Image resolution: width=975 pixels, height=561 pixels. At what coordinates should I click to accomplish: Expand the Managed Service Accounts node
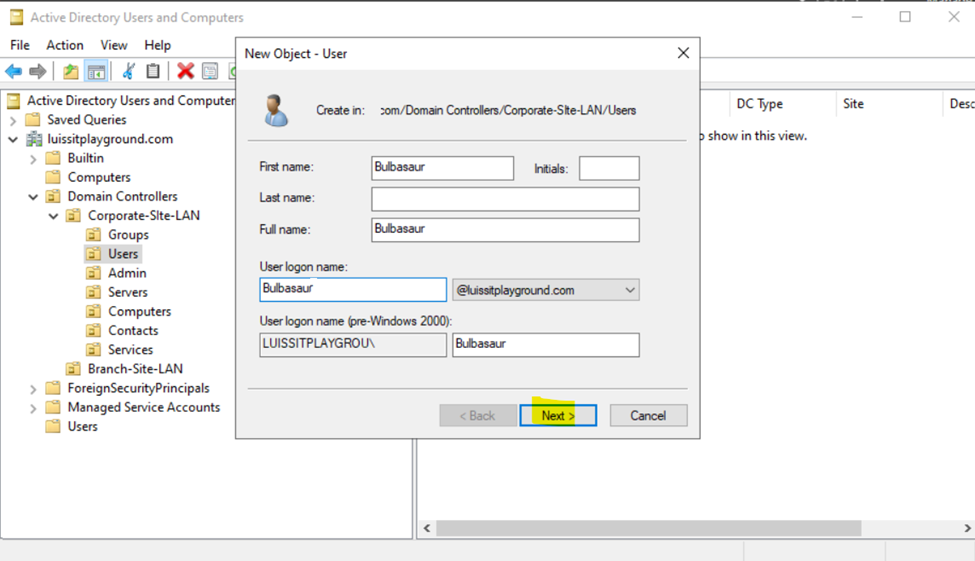(x=34, y=408)
